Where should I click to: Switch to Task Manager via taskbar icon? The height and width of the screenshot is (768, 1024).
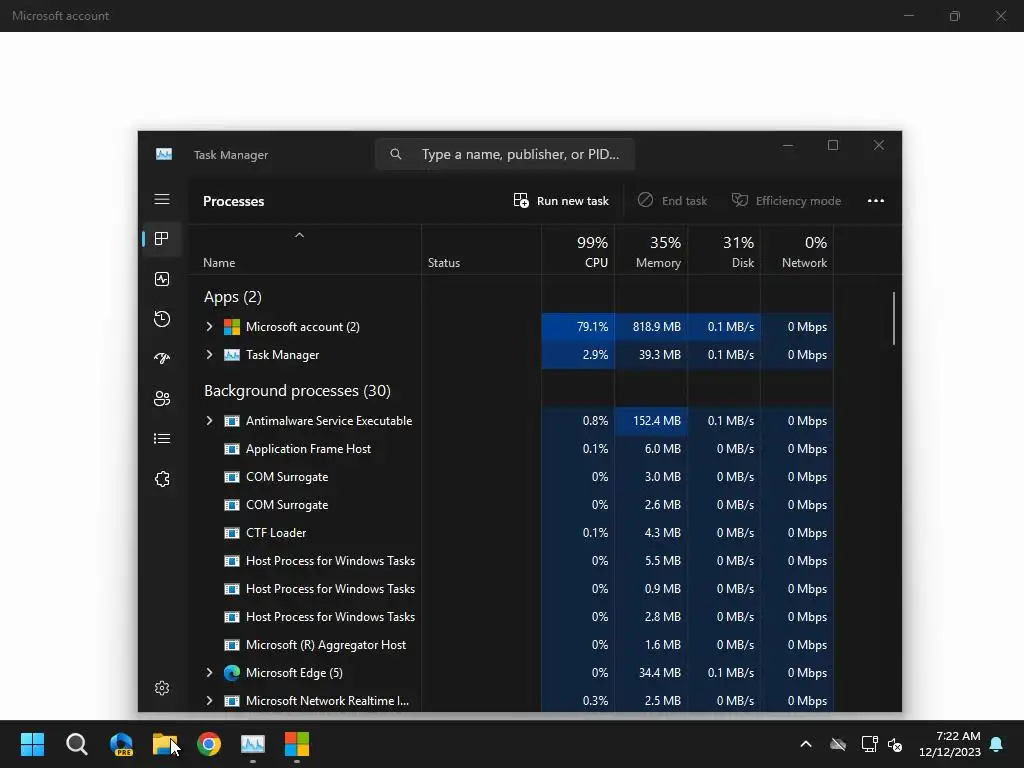point(253,744)
